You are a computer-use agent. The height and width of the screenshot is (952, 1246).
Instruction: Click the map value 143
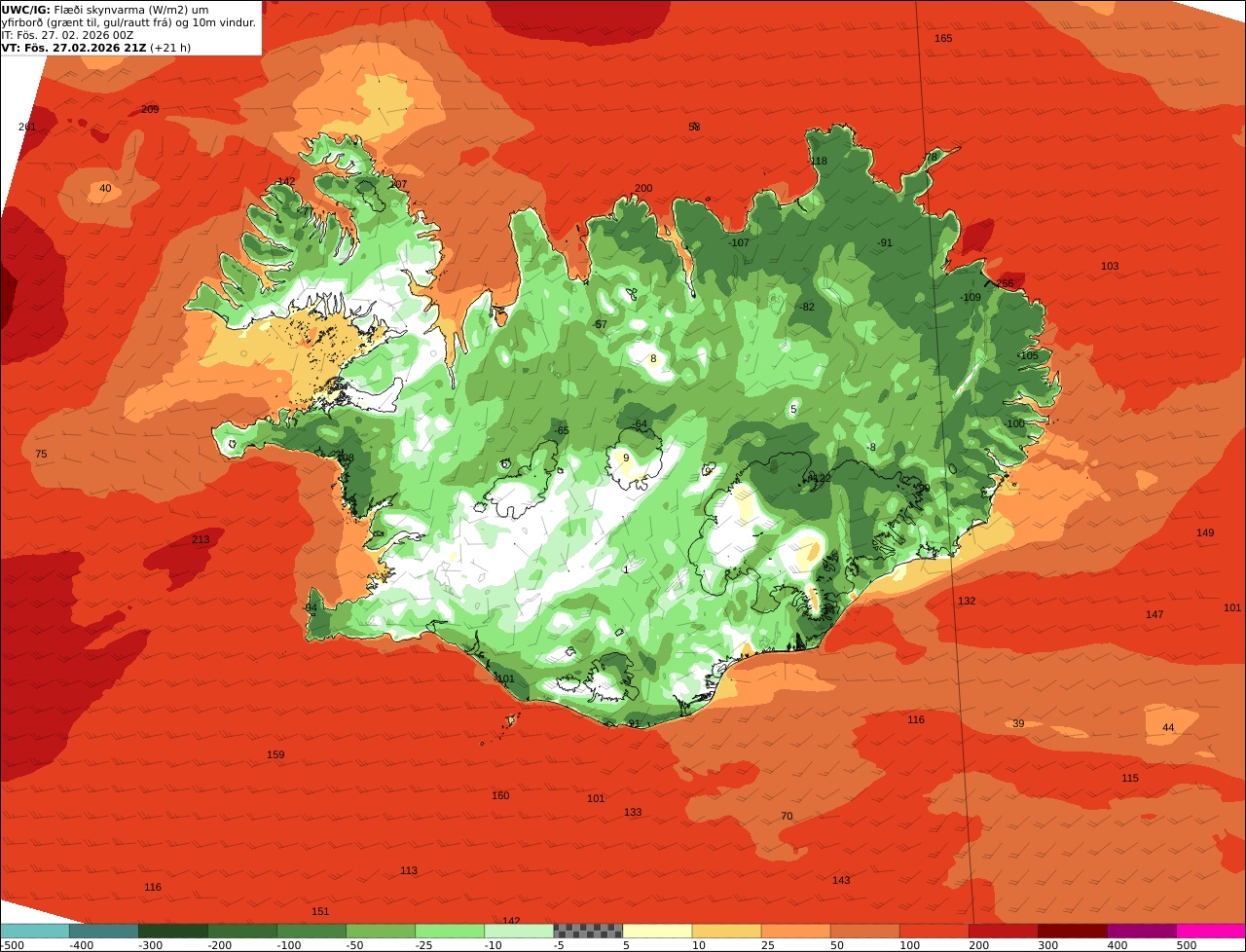point(841,881)
